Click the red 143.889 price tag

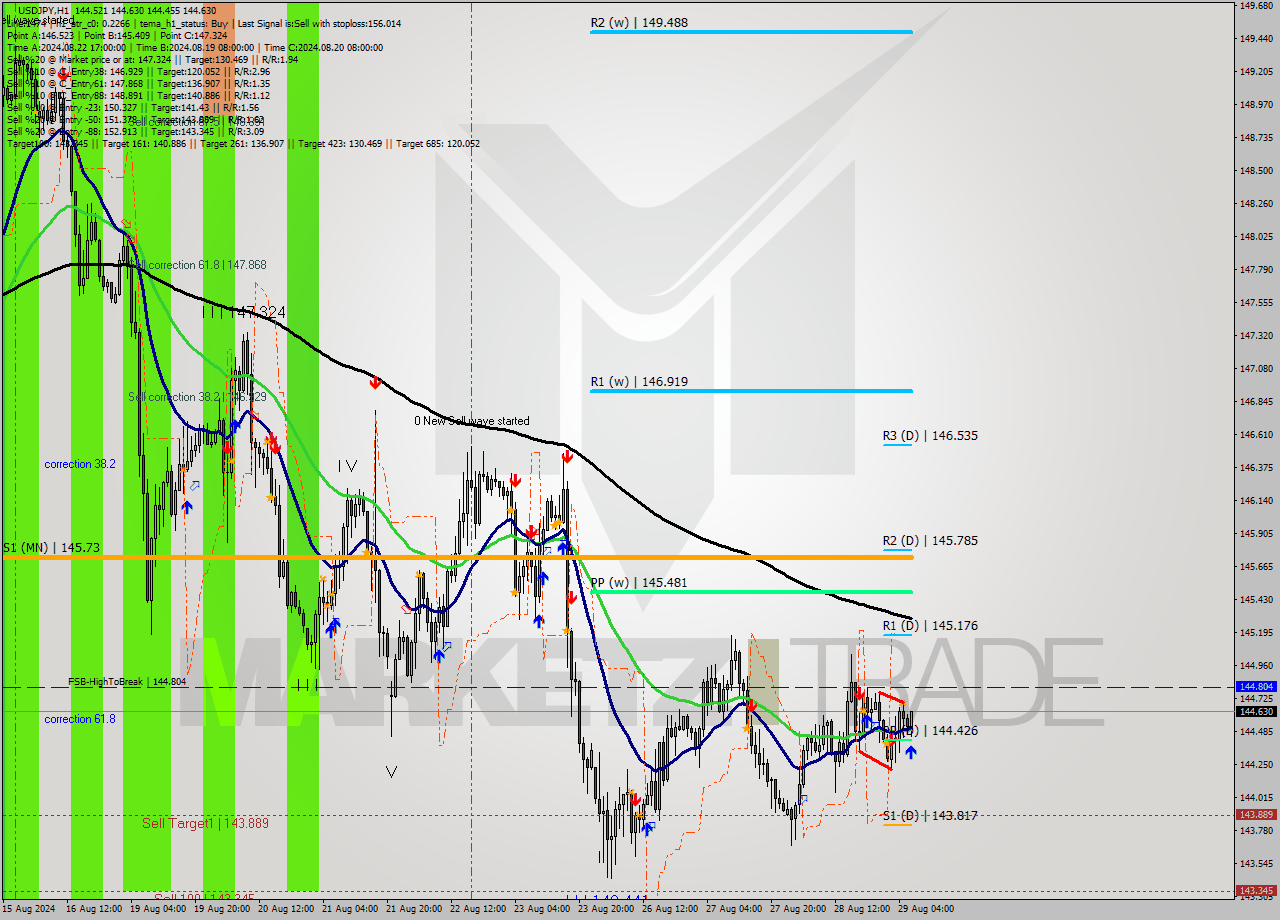(x=1256, y=814)
